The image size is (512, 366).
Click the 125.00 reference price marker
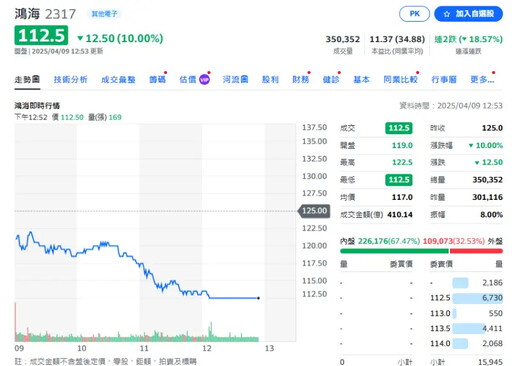tap(314, 211)
